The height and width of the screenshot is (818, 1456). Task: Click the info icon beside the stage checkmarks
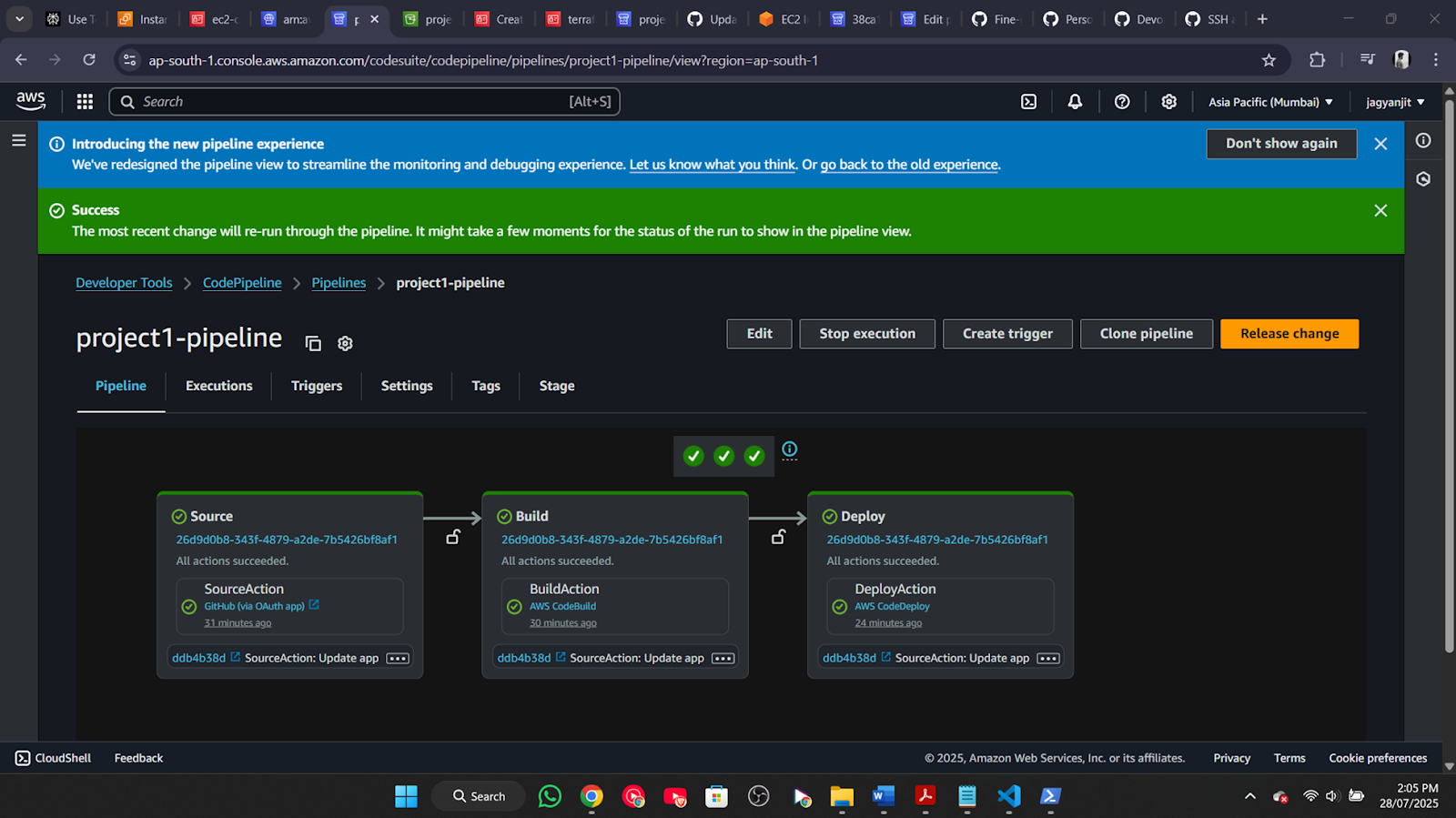click(790, 449)
